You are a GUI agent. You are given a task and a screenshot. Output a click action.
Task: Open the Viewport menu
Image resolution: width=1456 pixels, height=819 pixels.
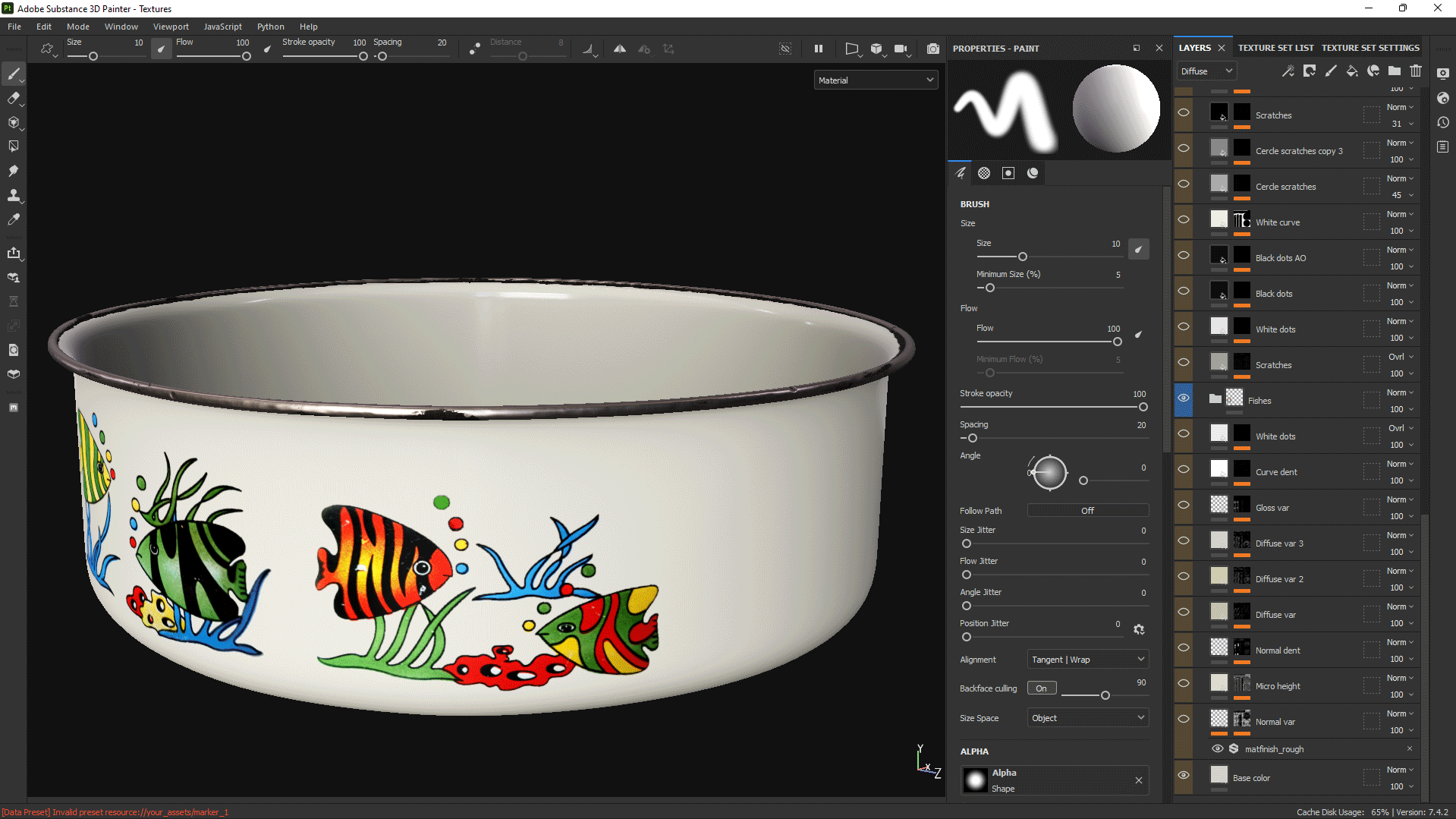[x=171, y=27]
